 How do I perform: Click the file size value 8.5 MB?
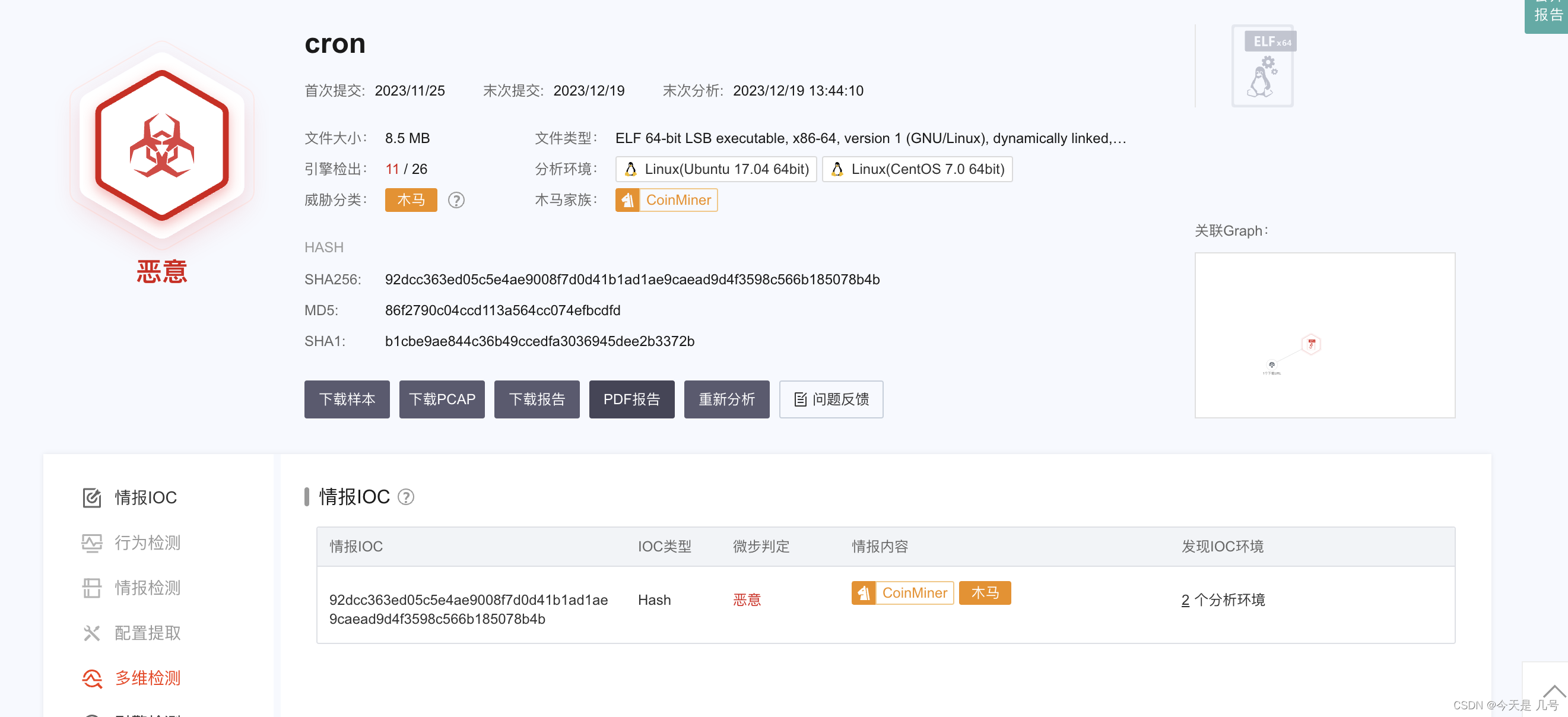pos(407,138)
